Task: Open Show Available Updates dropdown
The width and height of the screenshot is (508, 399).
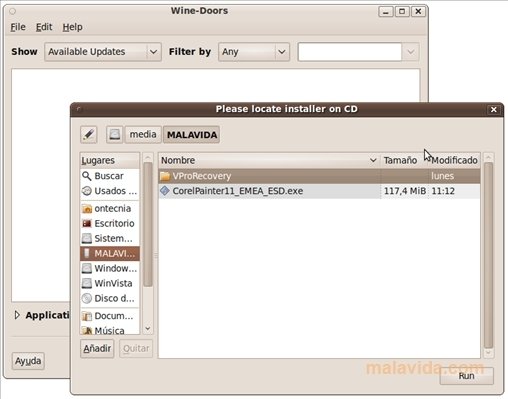Action: [x=103, y=52]
